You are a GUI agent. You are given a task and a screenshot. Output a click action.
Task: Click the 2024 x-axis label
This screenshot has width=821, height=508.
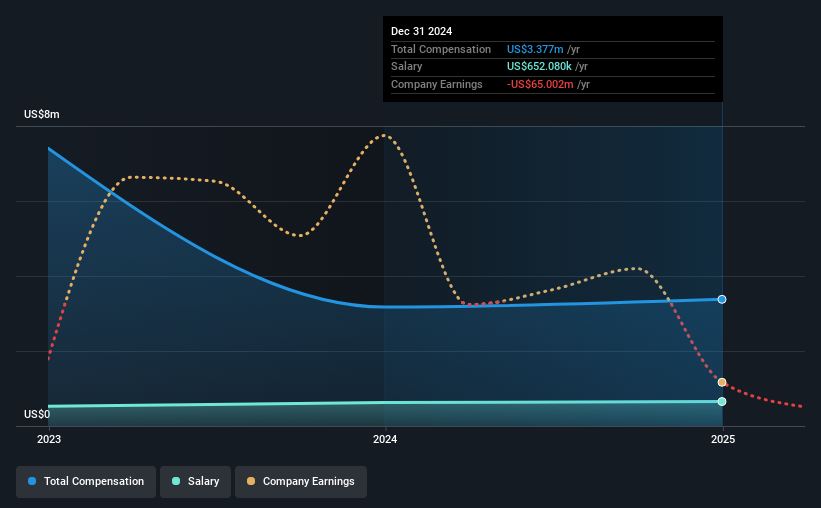point(385,439)
